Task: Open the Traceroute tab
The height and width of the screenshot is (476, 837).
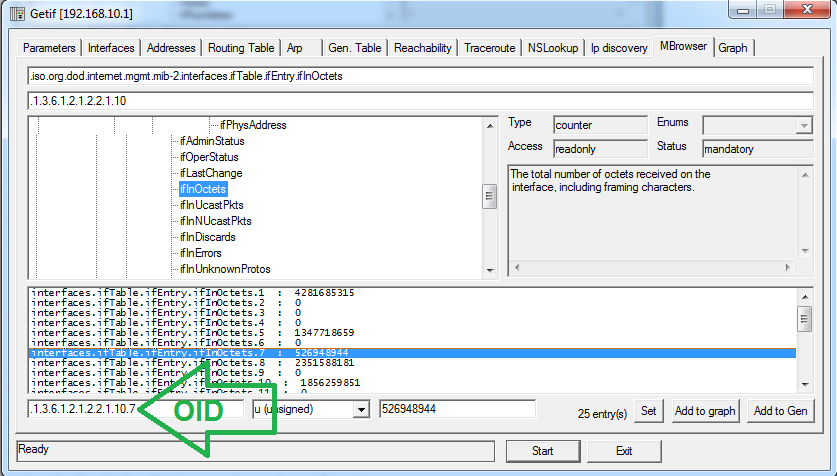Action: pos(489,48)
